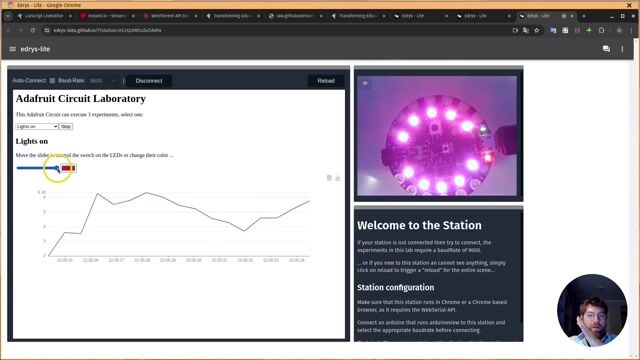The width and height of the screenshot is (640, 360).
Task: Click the download icon above the chart
Action: 338,178
